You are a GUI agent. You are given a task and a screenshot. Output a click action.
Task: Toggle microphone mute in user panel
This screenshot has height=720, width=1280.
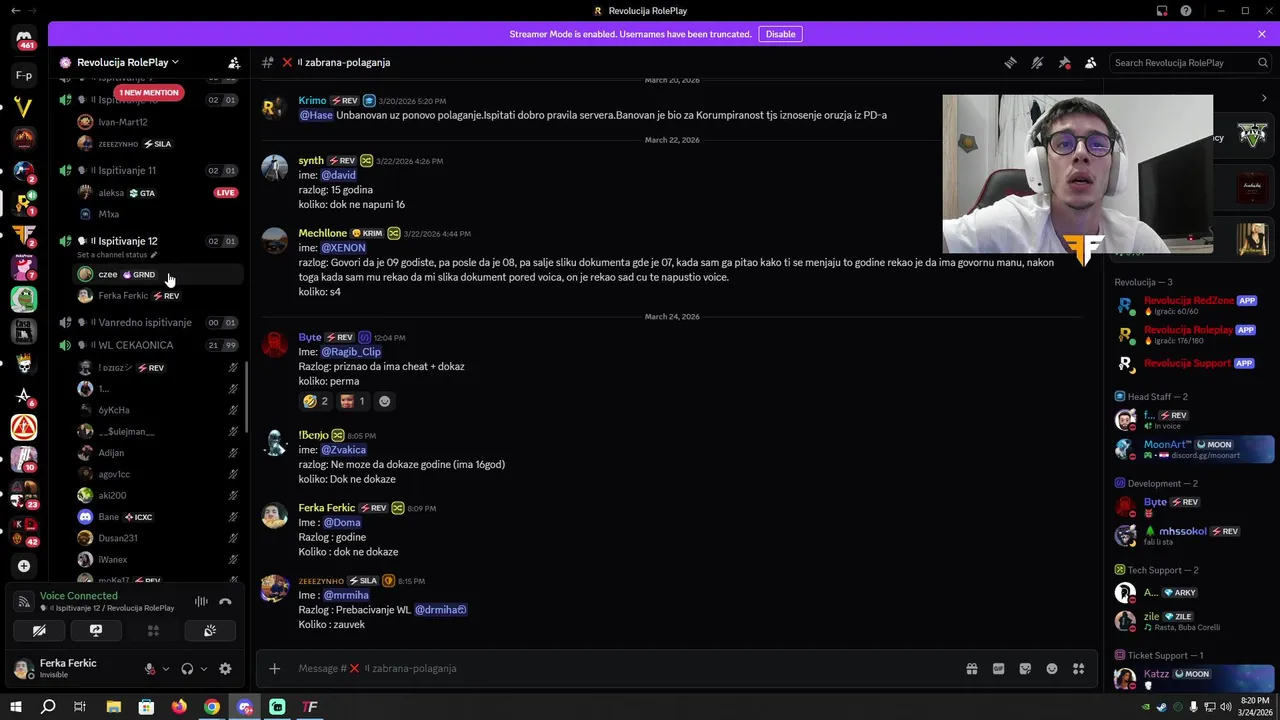click(x=150, y=669)
